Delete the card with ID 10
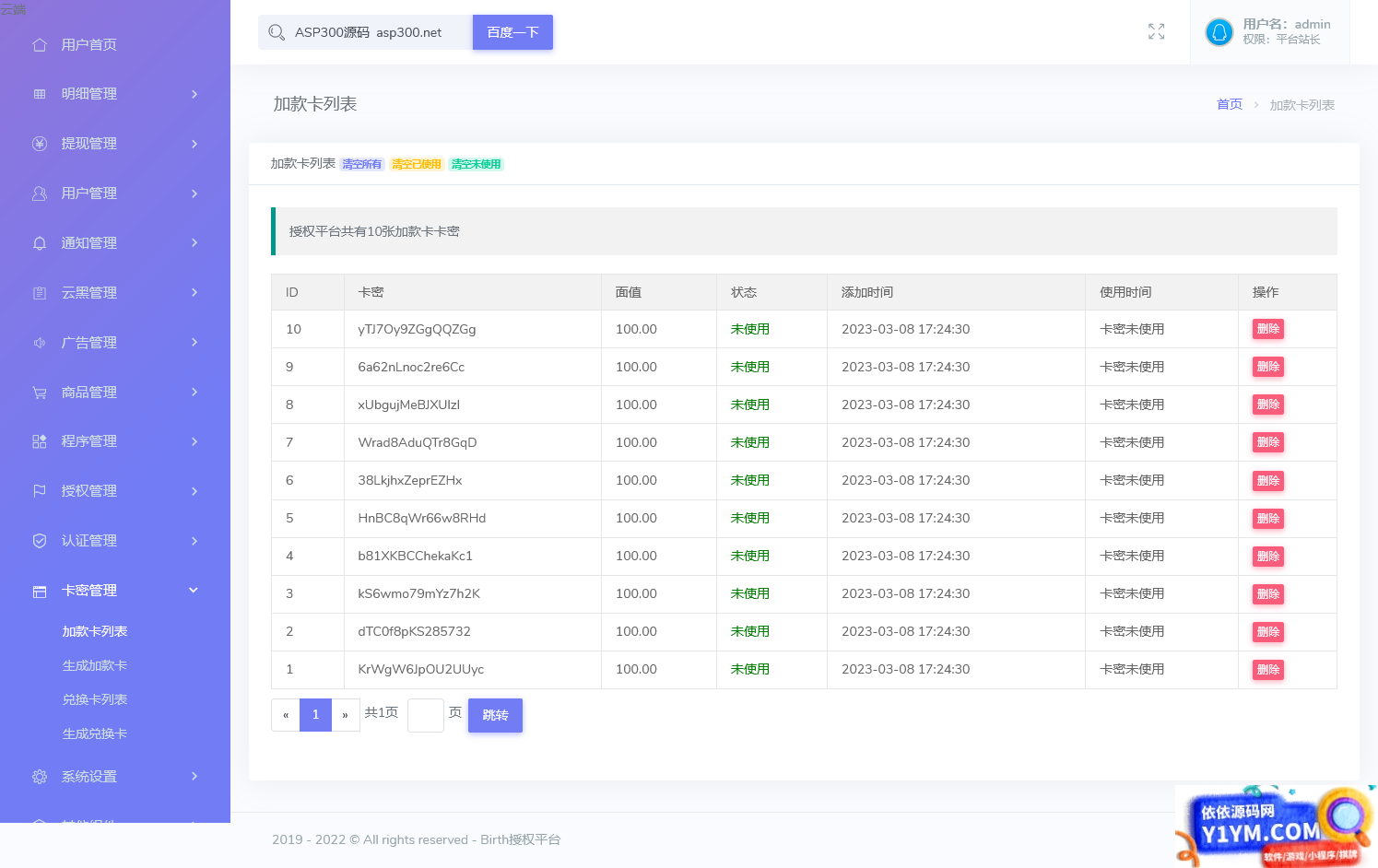 coord(1268,329)
